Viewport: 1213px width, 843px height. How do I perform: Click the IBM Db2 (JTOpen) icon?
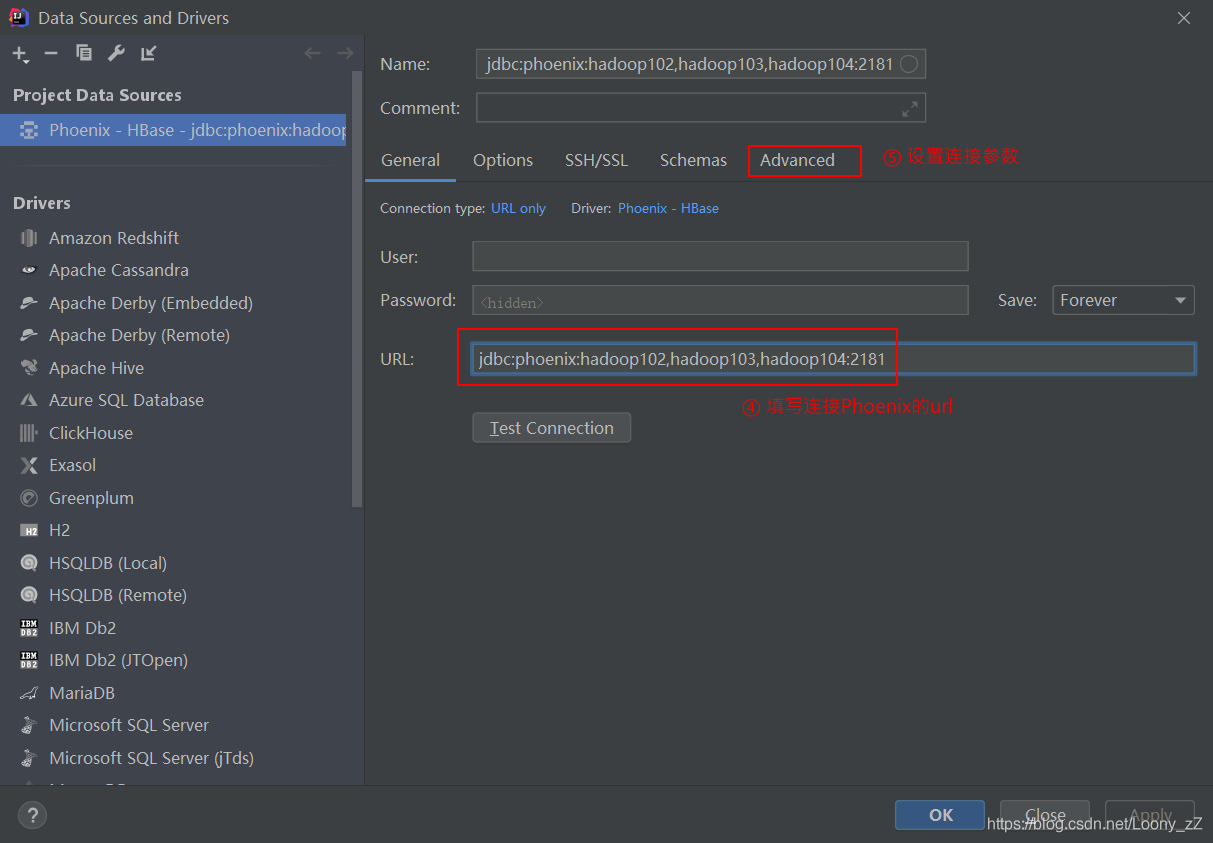pos(29,660)
